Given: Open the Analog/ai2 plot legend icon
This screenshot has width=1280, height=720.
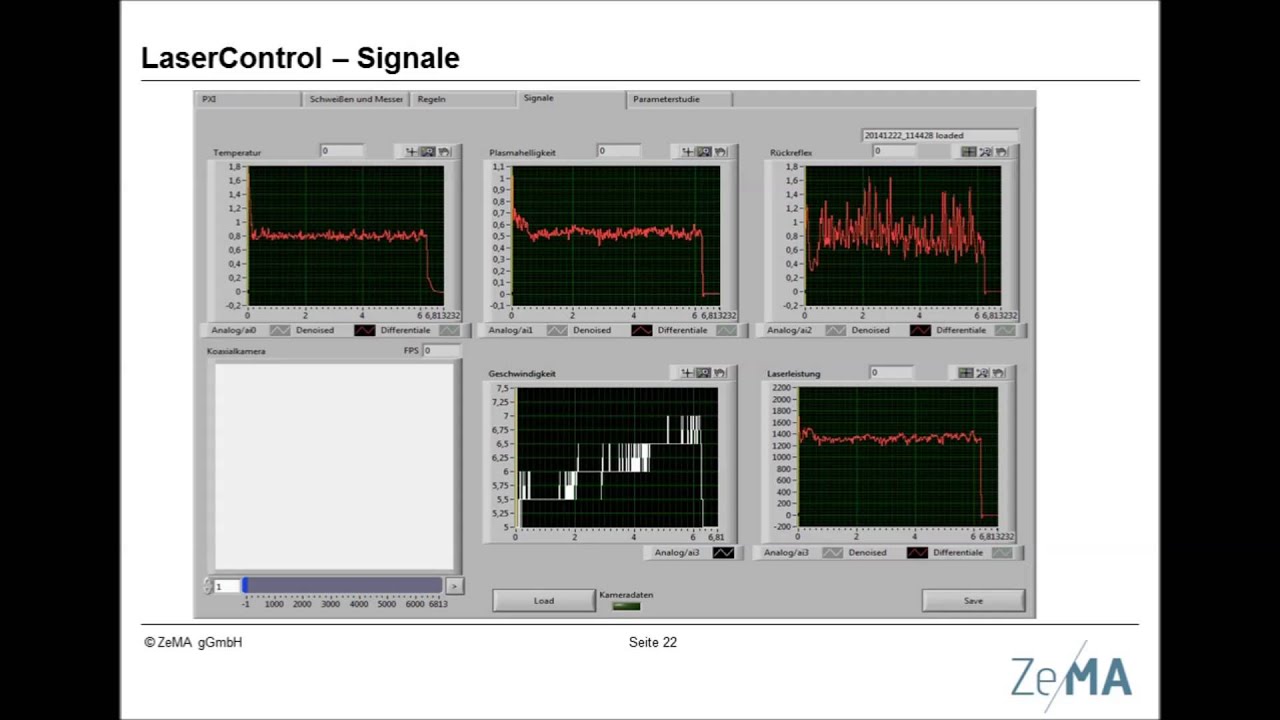Looking at the screenshot, I should [x=835, y=330].
